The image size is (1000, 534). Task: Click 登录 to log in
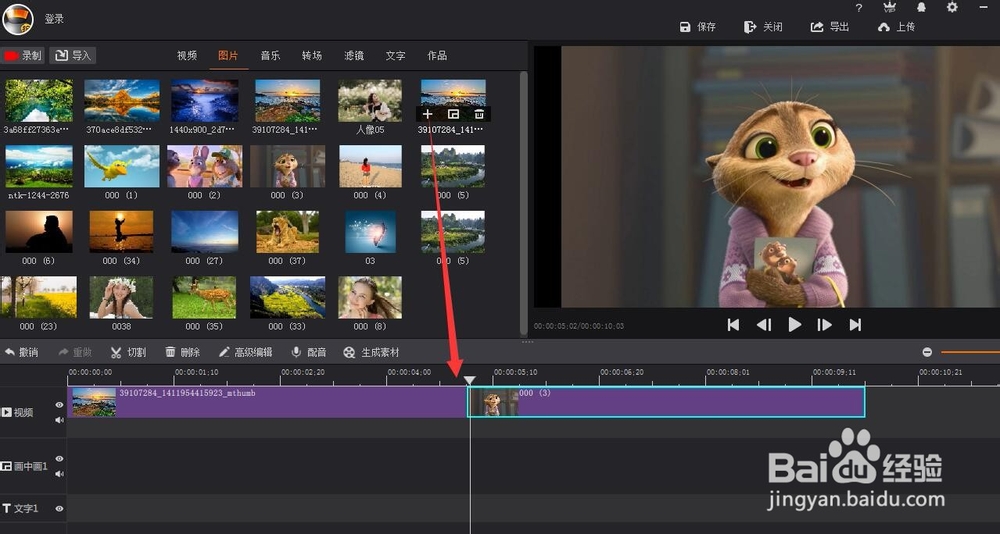tap(54, 19)
